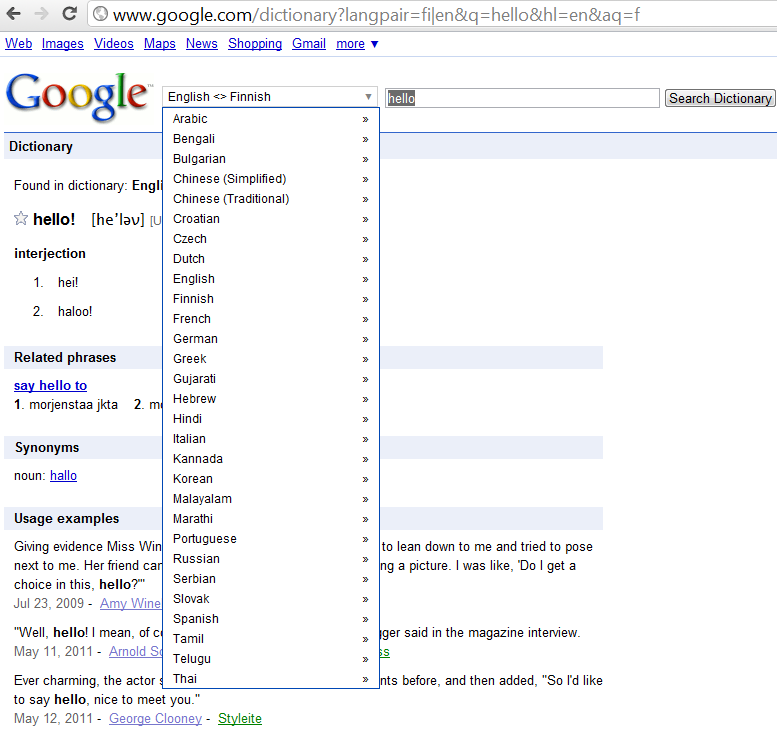Open the Web link in top nav
Screen dimensions: 777x740
(19, 44)
